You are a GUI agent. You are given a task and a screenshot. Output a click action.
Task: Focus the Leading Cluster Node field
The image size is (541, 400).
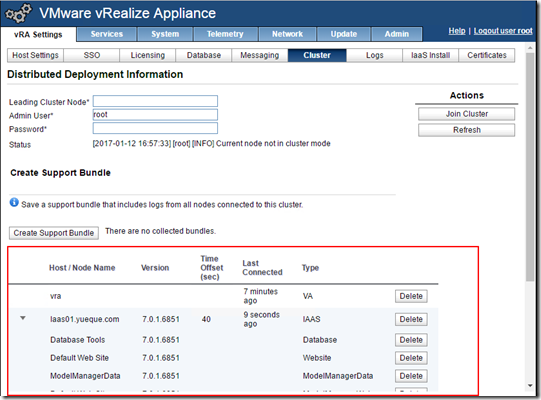pyautogui.click(x=155, y=101)
